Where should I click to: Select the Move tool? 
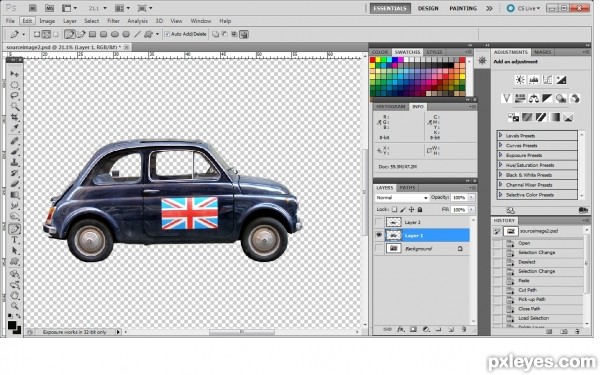click(15, 73)
